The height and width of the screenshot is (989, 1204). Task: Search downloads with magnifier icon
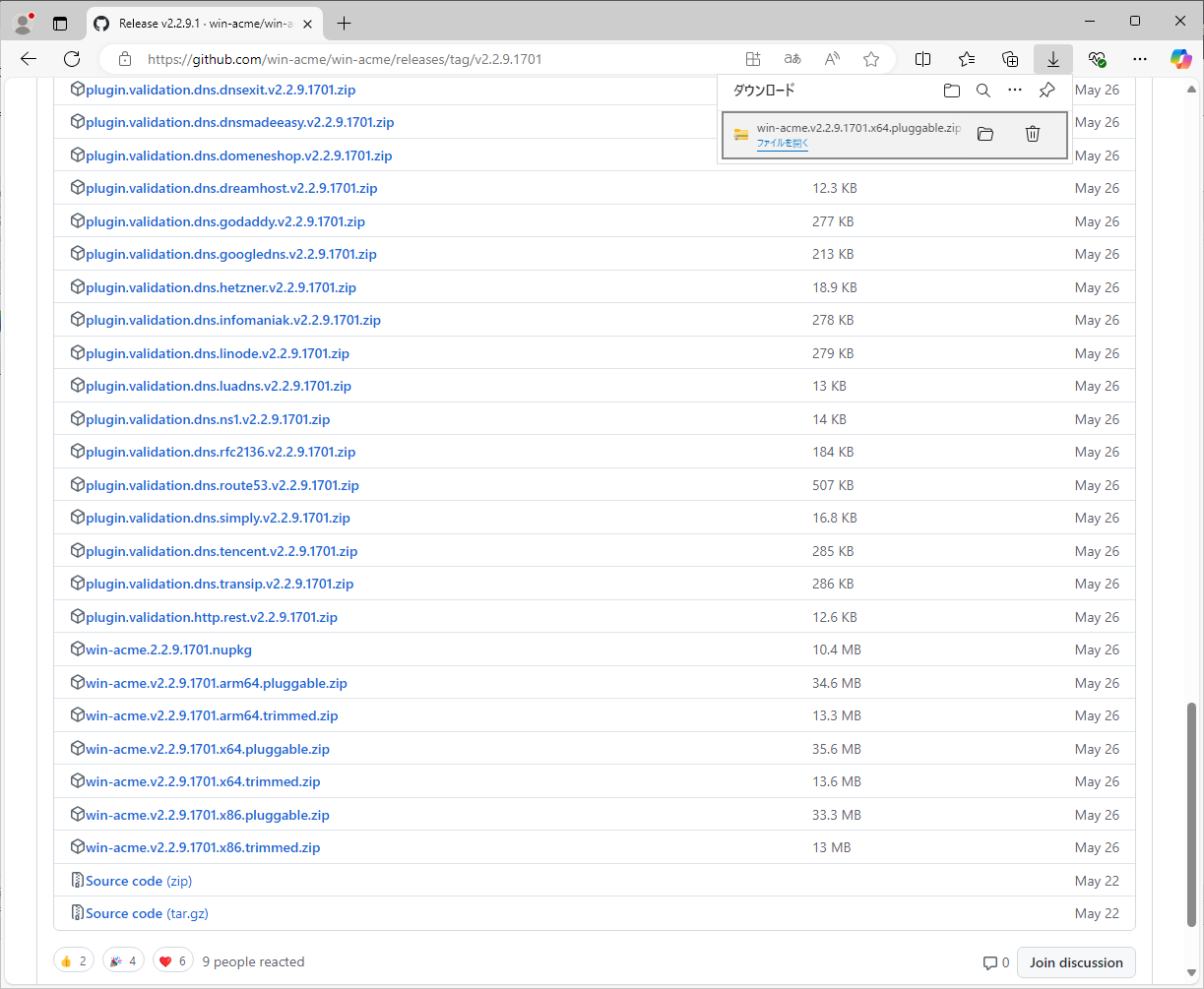(983, 91)
